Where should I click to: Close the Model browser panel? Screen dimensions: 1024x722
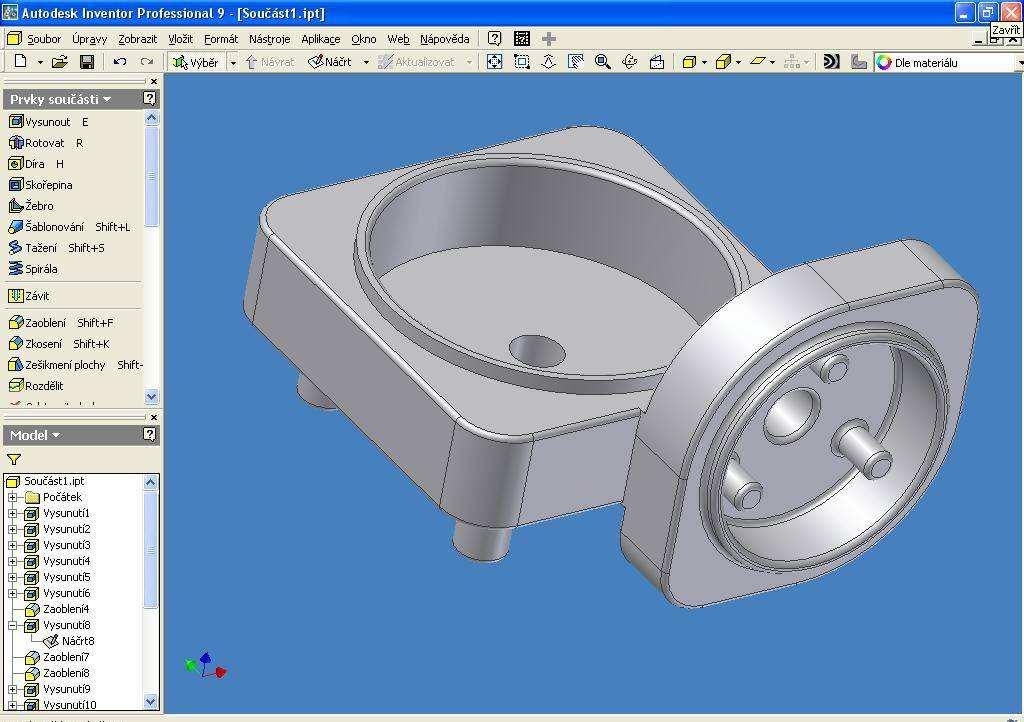(154, 417)
